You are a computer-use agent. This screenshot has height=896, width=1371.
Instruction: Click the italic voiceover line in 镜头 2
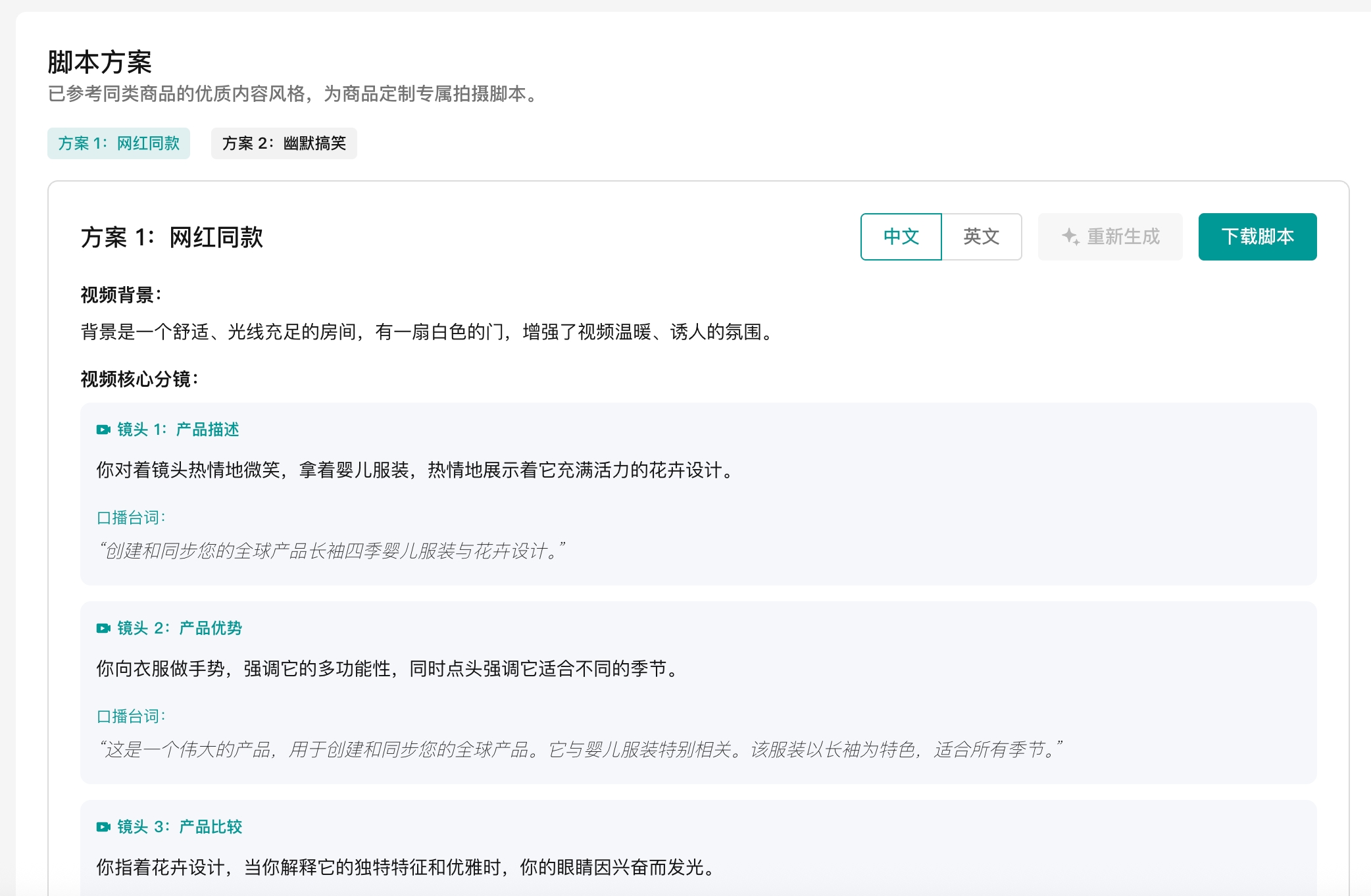(x=579, y=749)
